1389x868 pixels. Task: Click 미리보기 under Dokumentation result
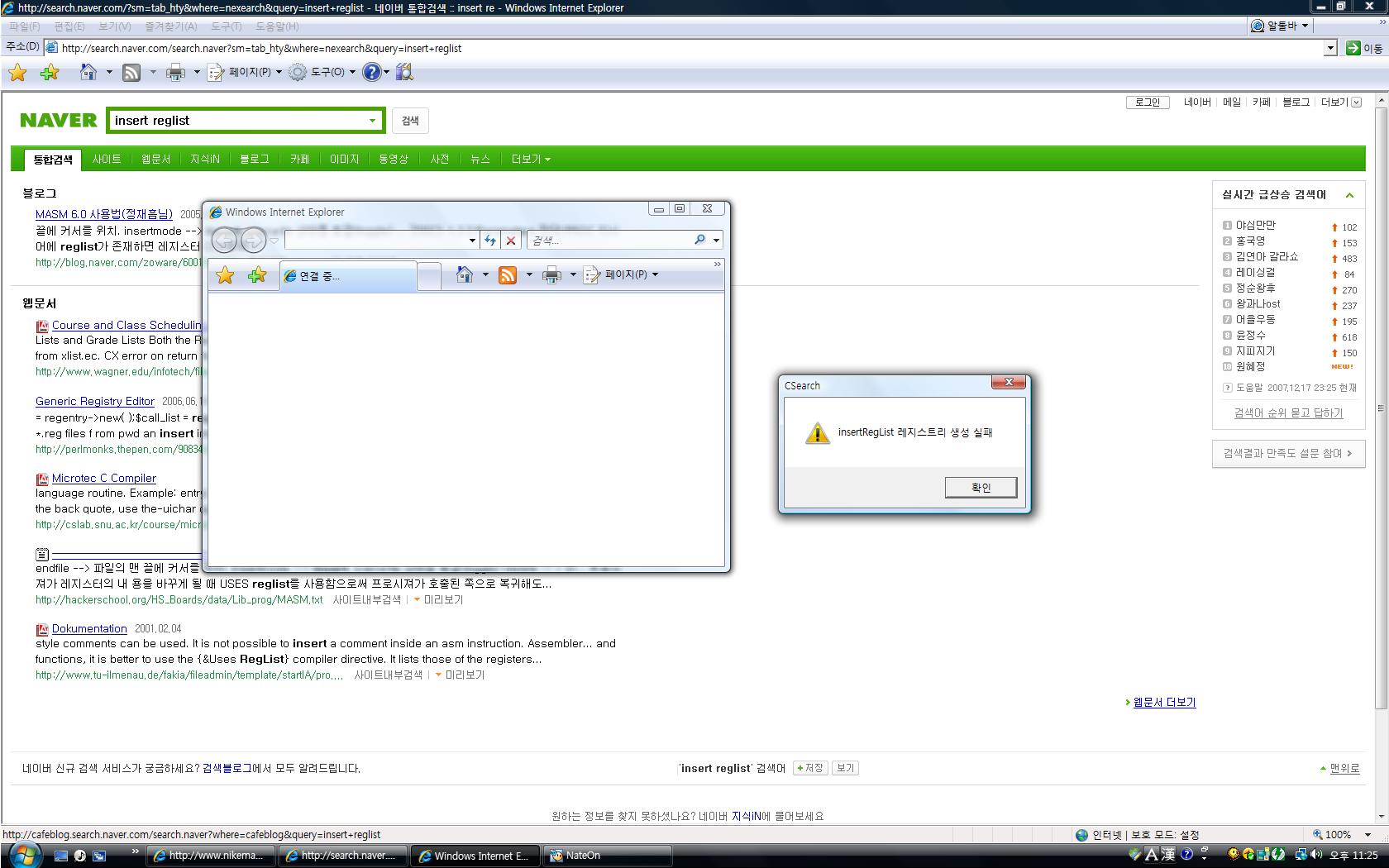coord(465,675)
